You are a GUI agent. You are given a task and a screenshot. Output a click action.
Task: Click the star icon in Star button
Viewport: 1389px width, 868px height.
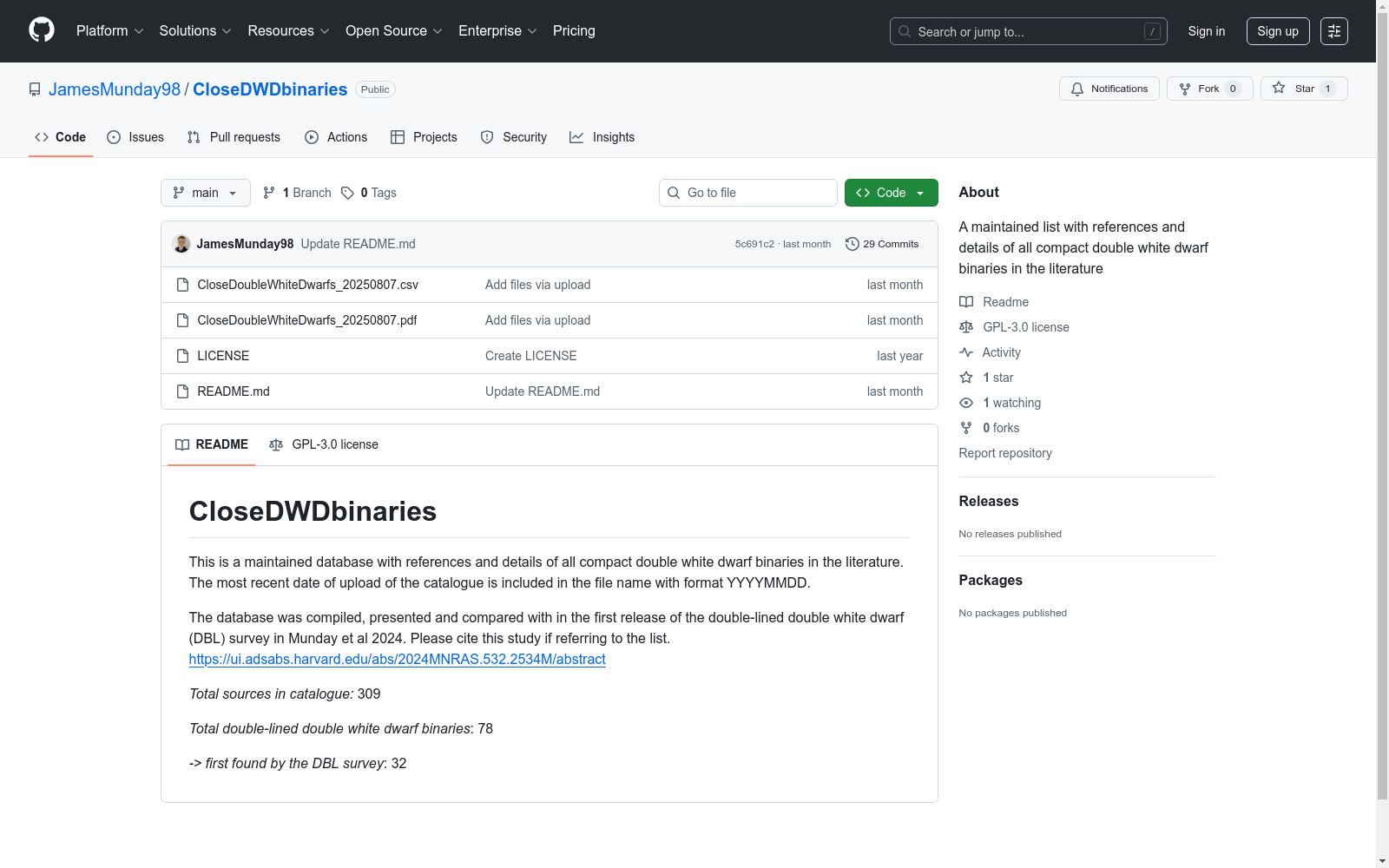click(x=1279, y=88)
